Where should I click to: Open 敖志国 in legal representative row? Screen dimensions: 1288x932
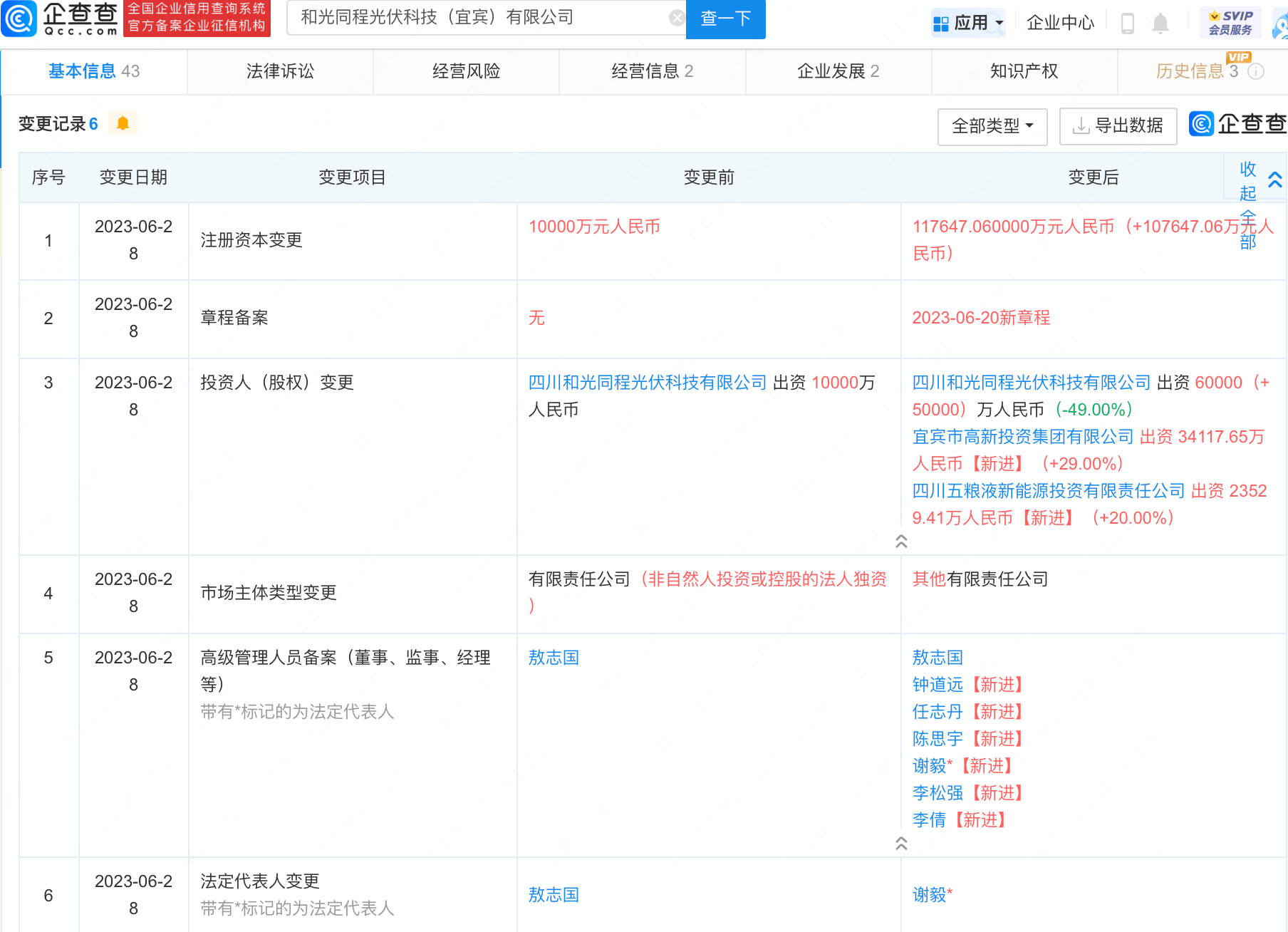(x=554, y=895)
